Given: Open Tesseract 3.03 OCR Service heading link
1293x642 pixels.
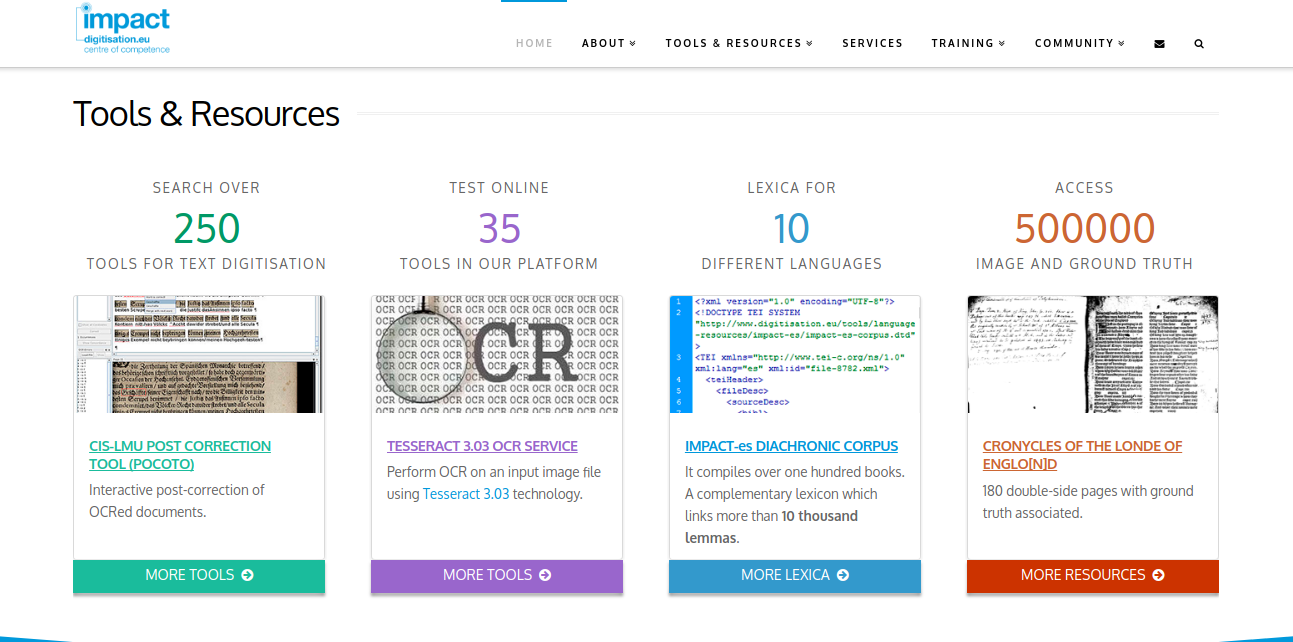Looking at the screenshot, I should 482,446.
